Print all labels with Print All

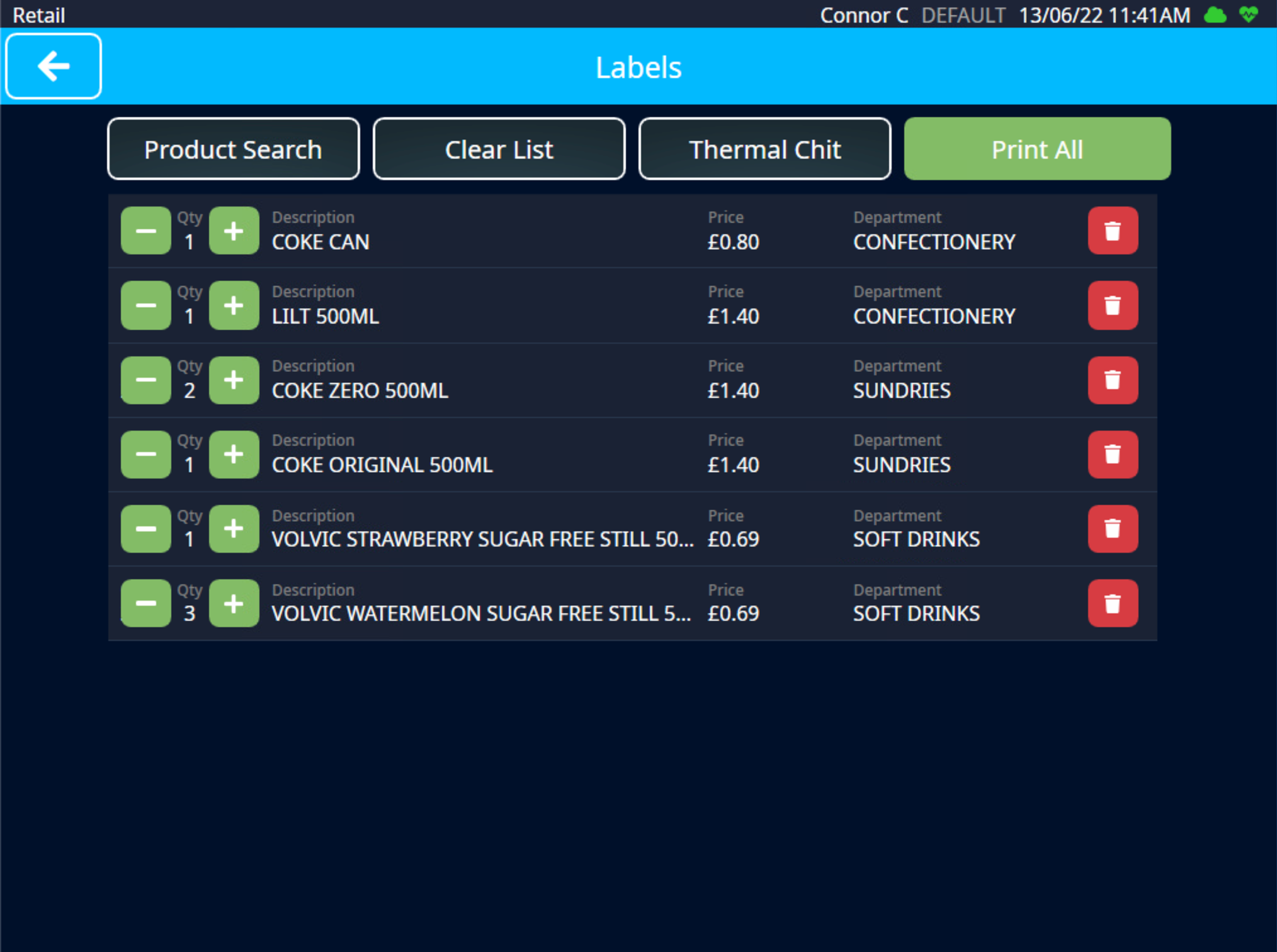click(1037, 149)
